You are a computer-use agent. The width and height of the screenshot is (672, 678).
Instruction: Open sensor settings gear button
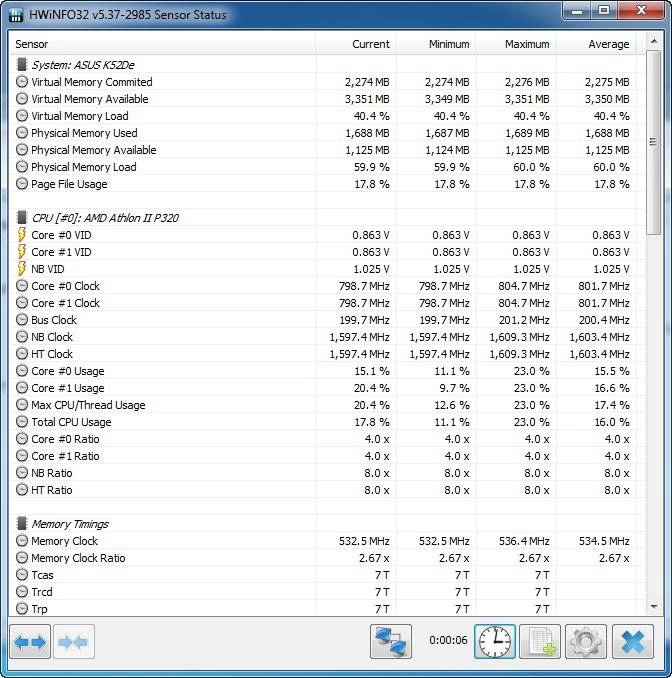(x=586, y=642)
